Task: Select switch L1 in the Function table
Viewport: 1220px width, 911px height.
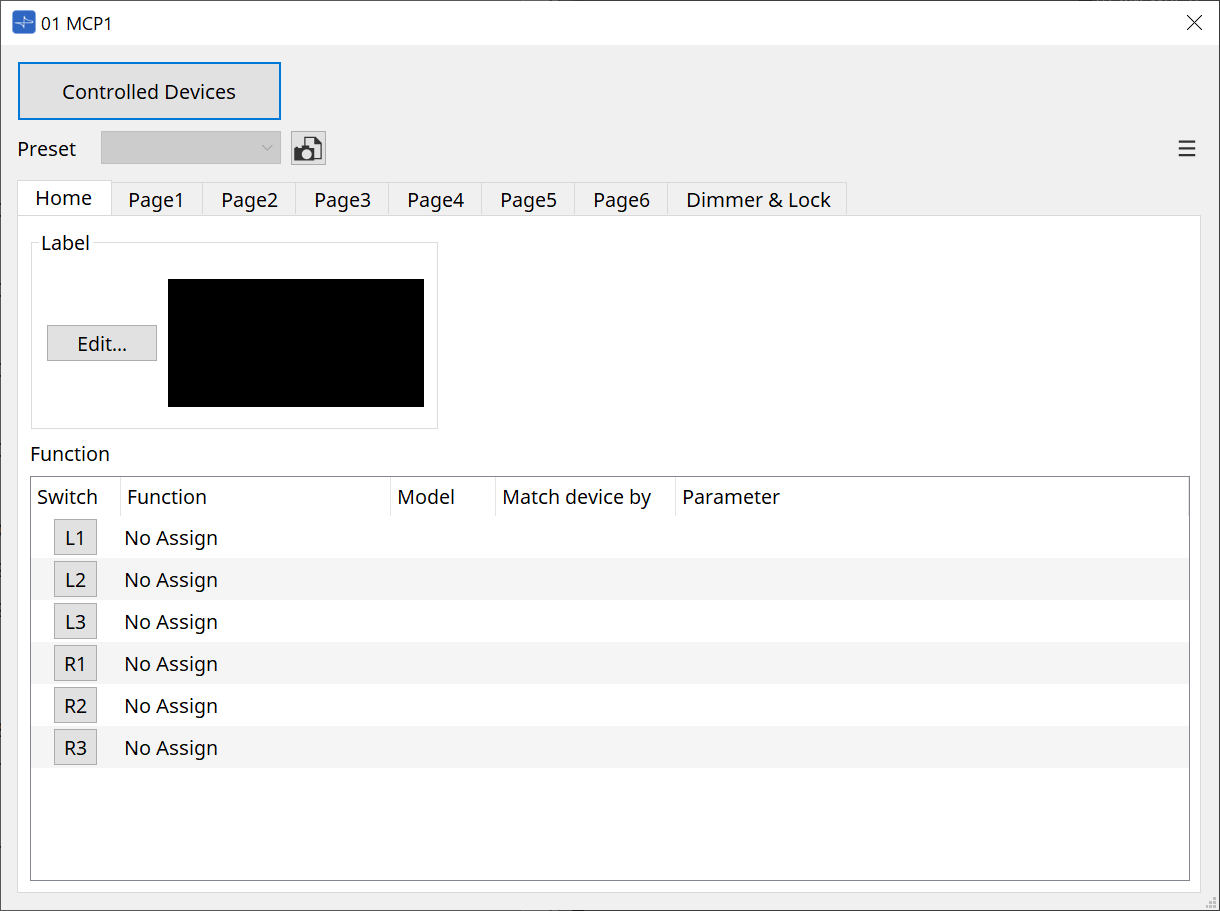Action: pyautogui.click(x=75, y=537)
